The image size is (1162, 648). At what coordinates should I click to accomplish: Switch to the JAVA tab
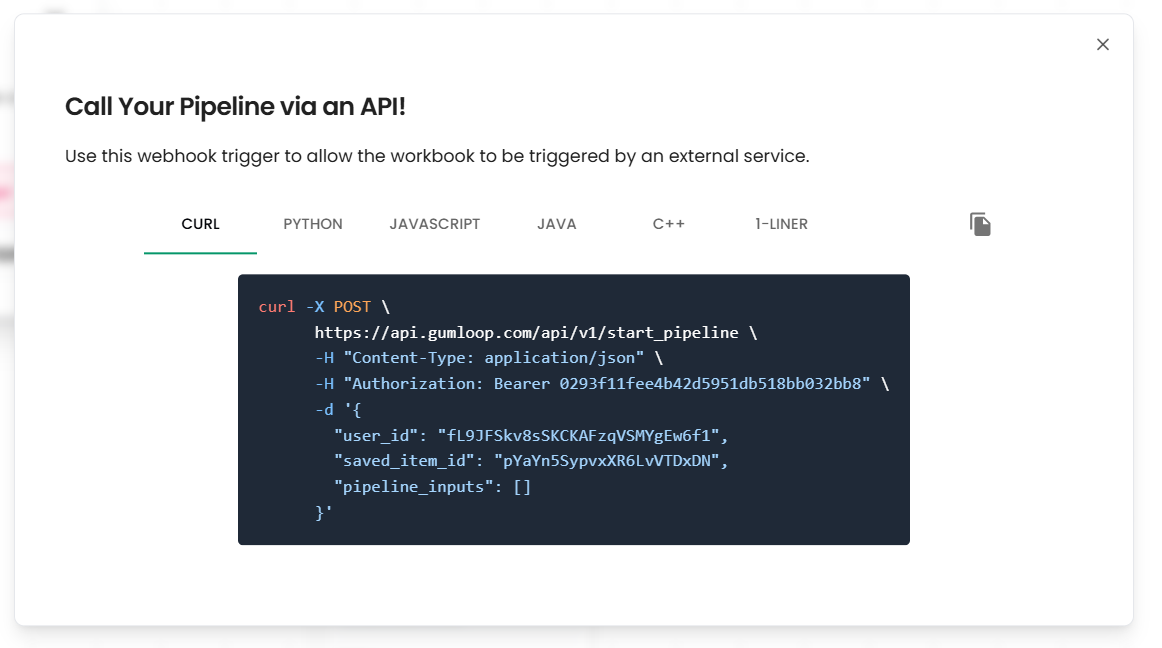point(557,224)
